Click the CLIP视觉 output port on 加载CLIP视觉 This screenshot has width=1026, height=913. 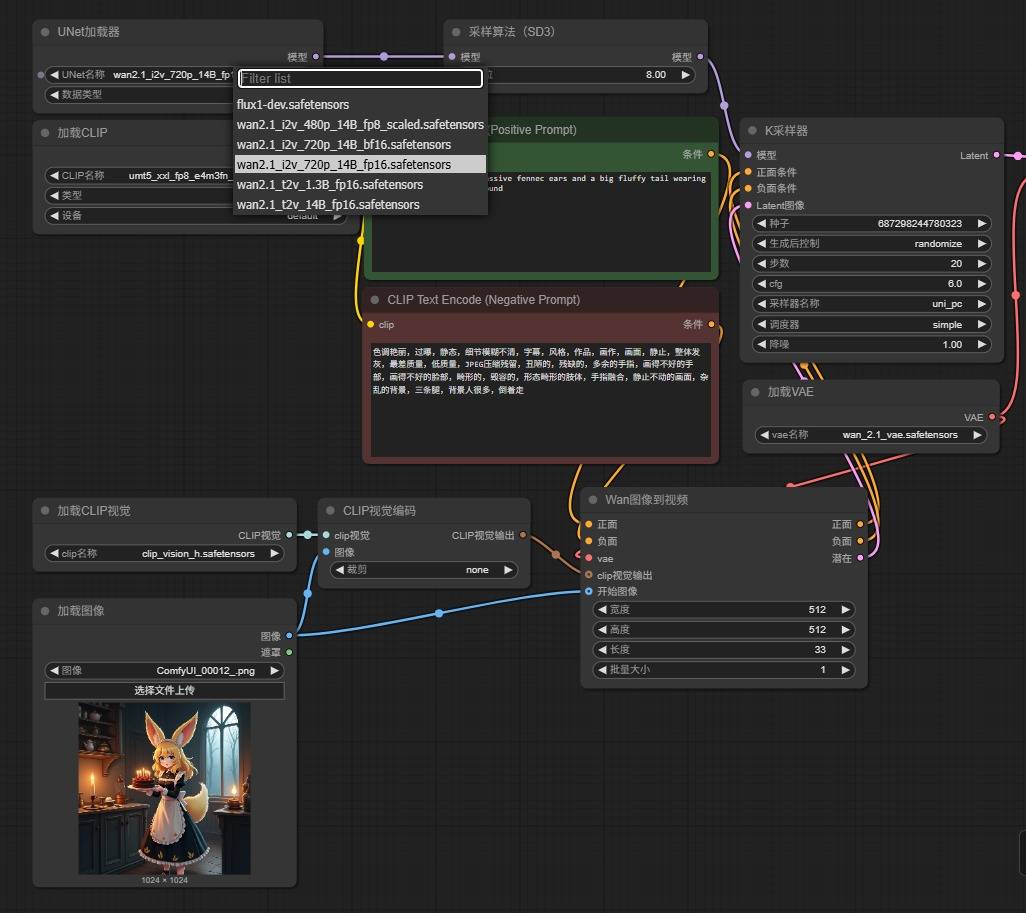pyautogui.click(x=289, y=535)
